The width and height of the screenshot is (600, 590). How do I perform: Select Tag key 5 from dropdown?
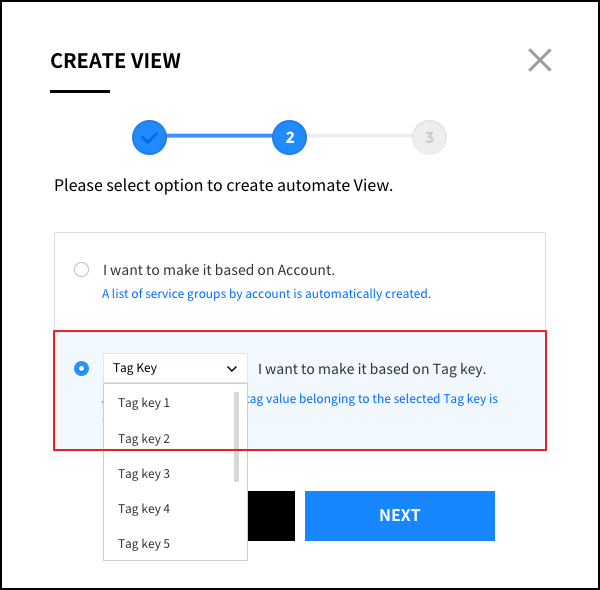coord(145,543)
